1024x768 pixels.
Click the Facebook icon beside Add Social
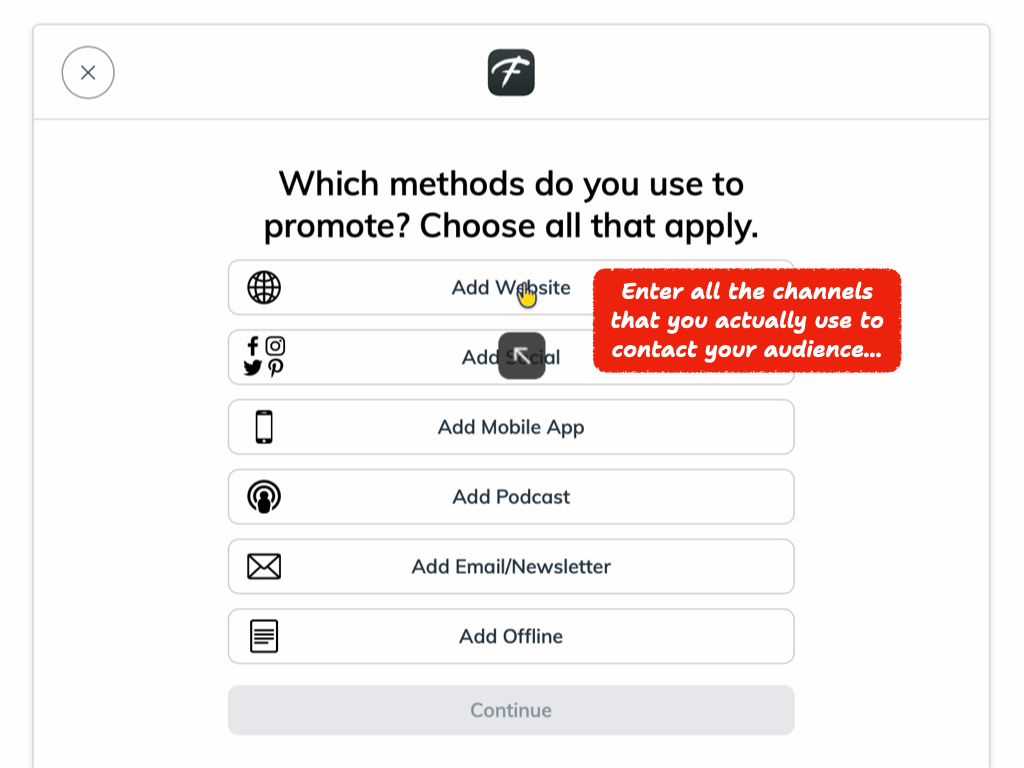click(x=253, y=345)
